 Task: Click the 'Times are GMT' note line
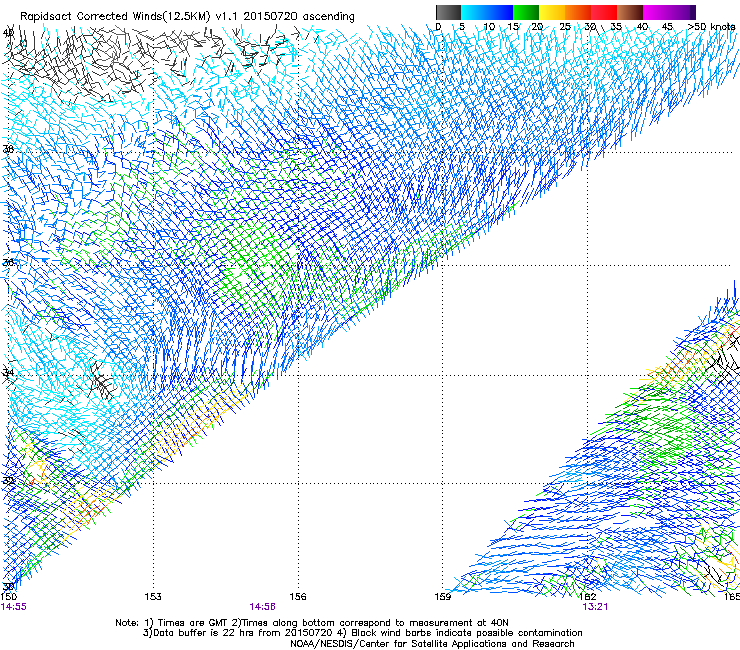click(x=312, y=623)
